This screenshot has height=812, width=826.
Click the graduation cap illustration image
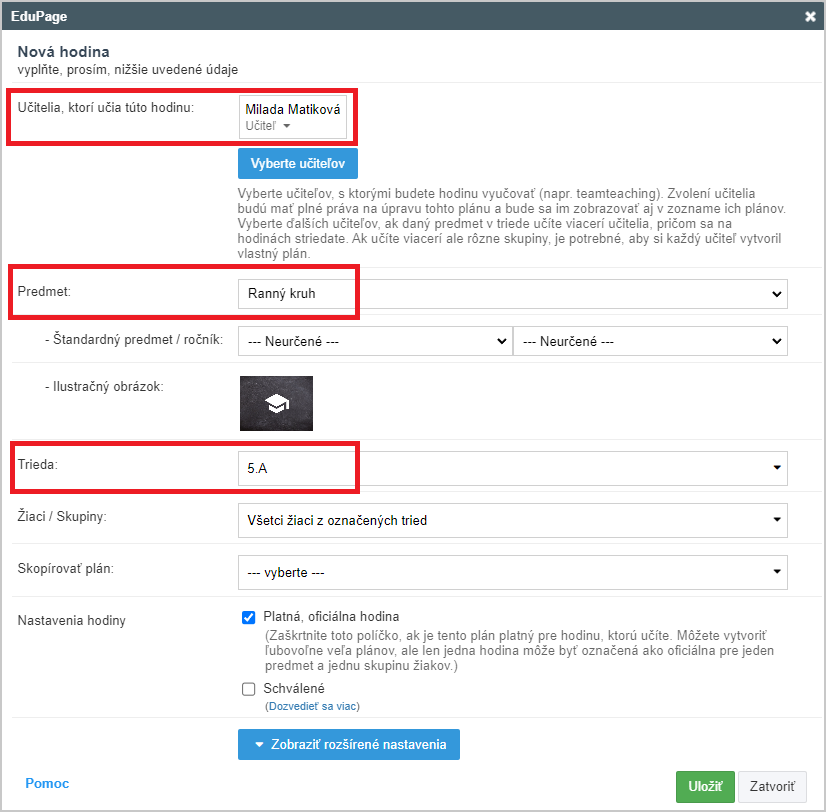click(277, 403)
